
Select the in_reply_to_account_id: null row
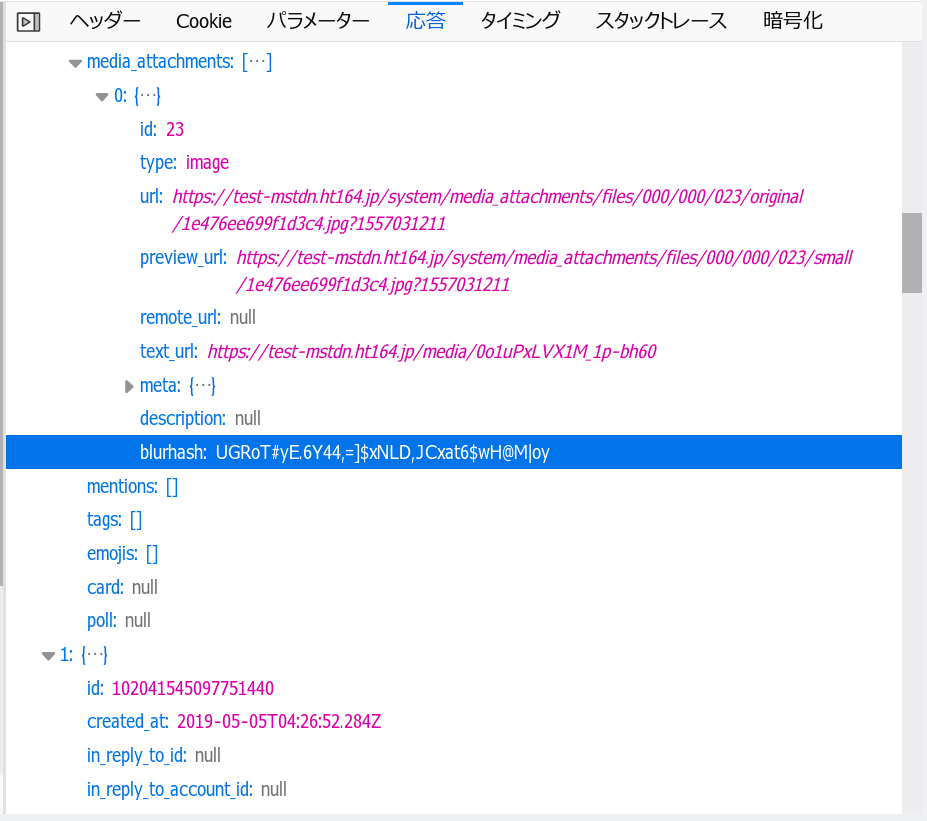point(453,790)
